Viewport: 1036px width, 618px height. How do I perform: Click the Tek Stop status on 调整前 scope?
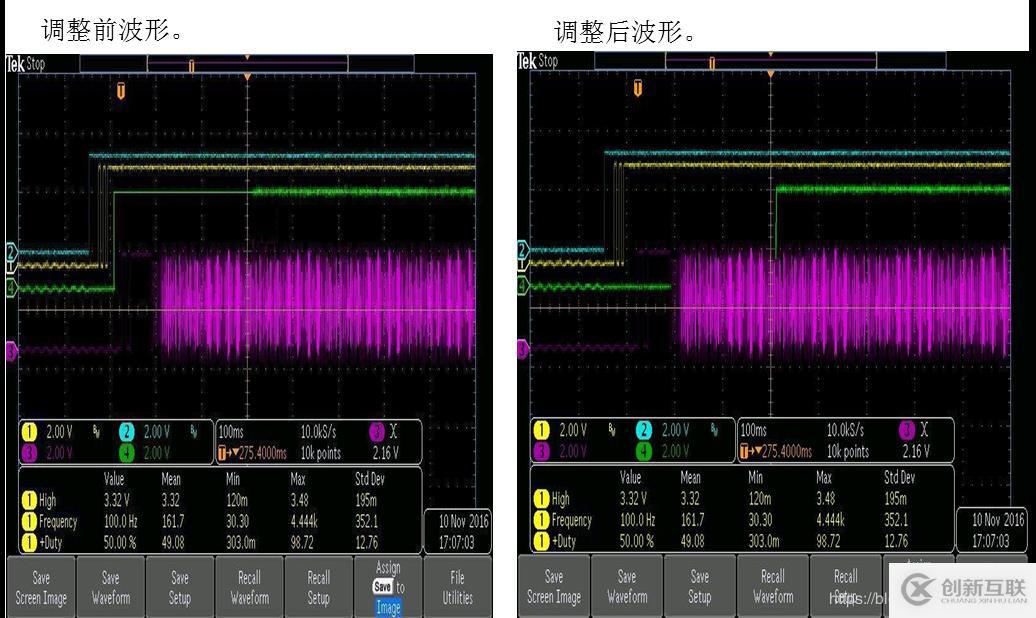click(x=26, y=64)
